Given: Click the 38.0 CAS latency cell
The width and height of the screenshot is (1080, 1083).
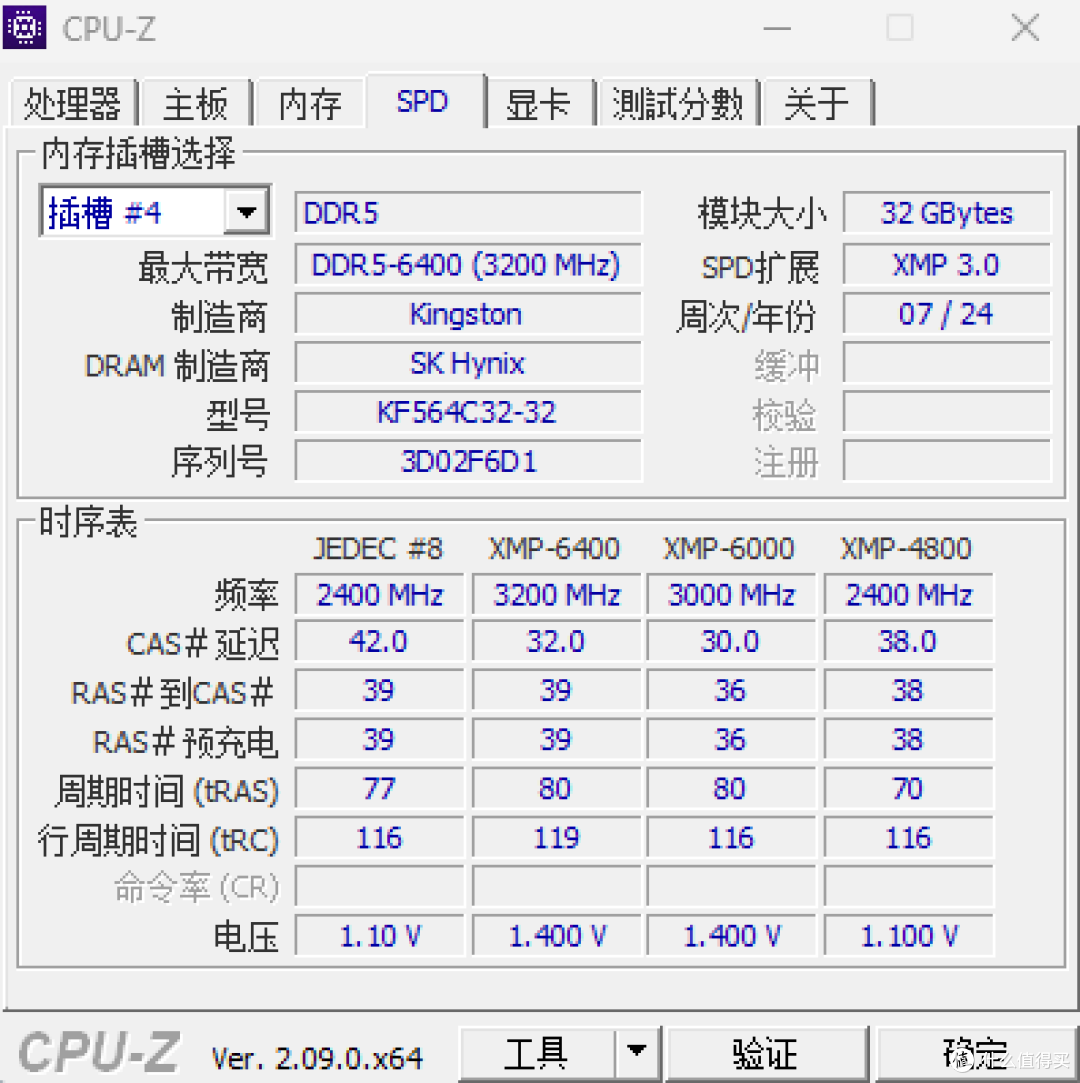Looking at the screenshot, I should [x=909, y=642].
